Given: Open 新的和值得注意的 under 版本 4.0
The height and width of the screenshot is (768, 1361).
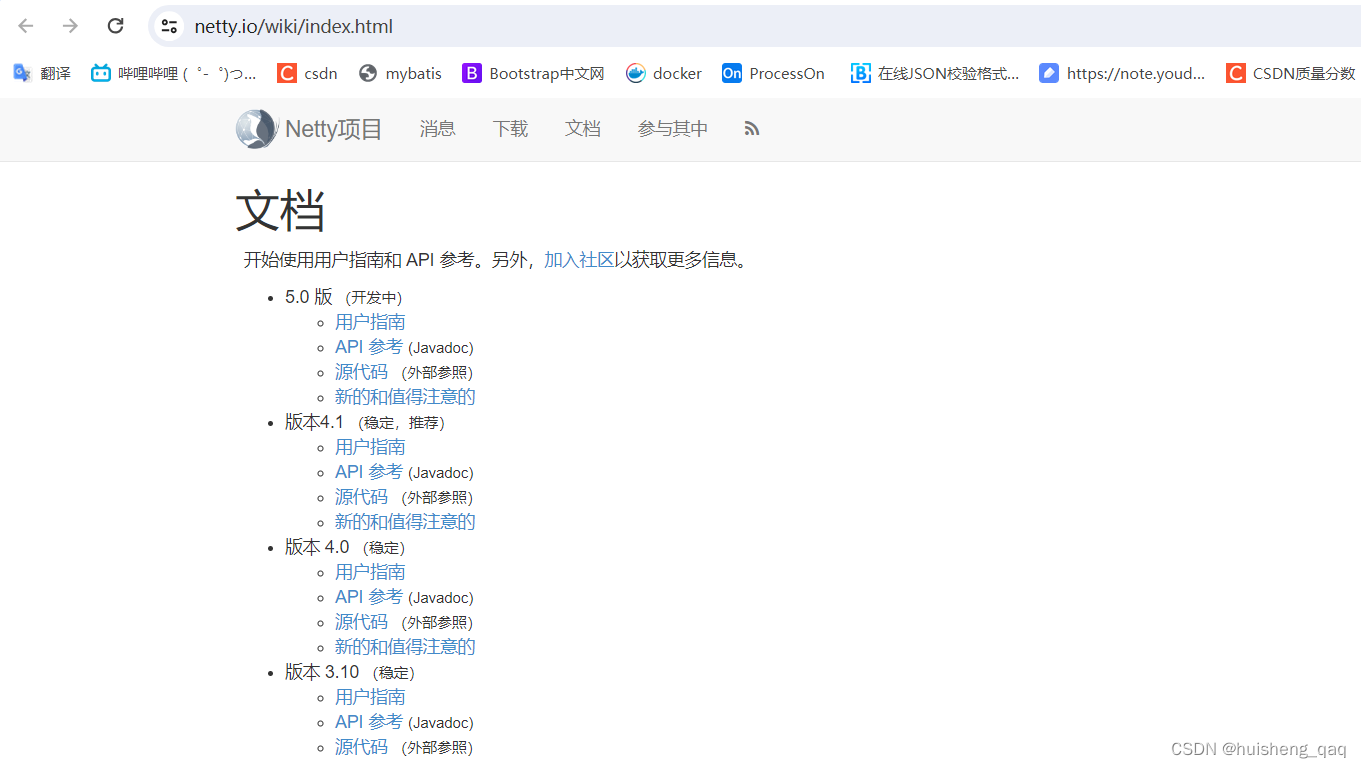Looking at the screenshot, I should click(405, 647).
